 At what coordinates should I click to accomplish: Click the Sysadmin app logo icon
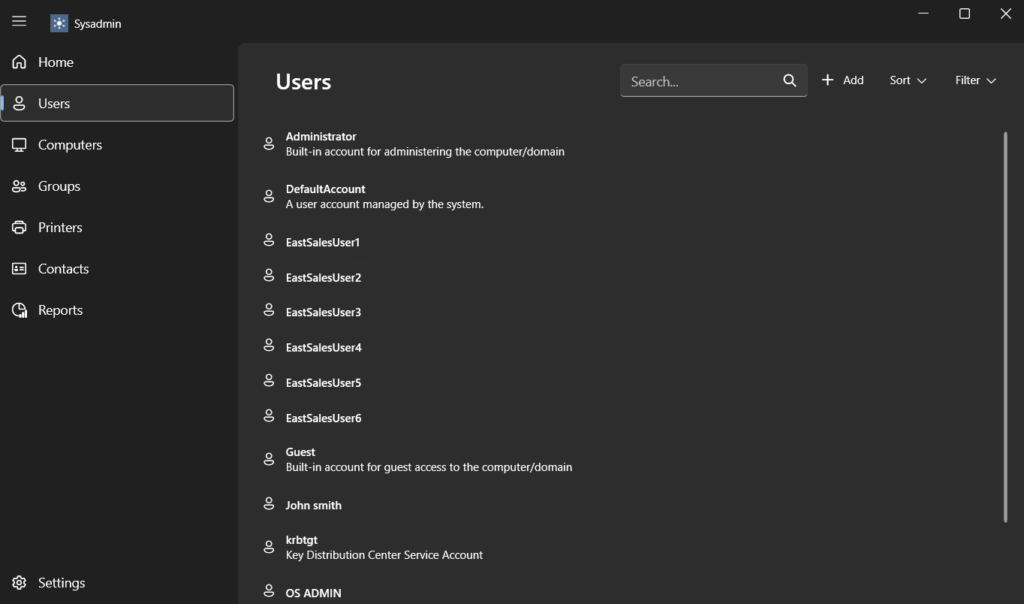pos(59,23)
